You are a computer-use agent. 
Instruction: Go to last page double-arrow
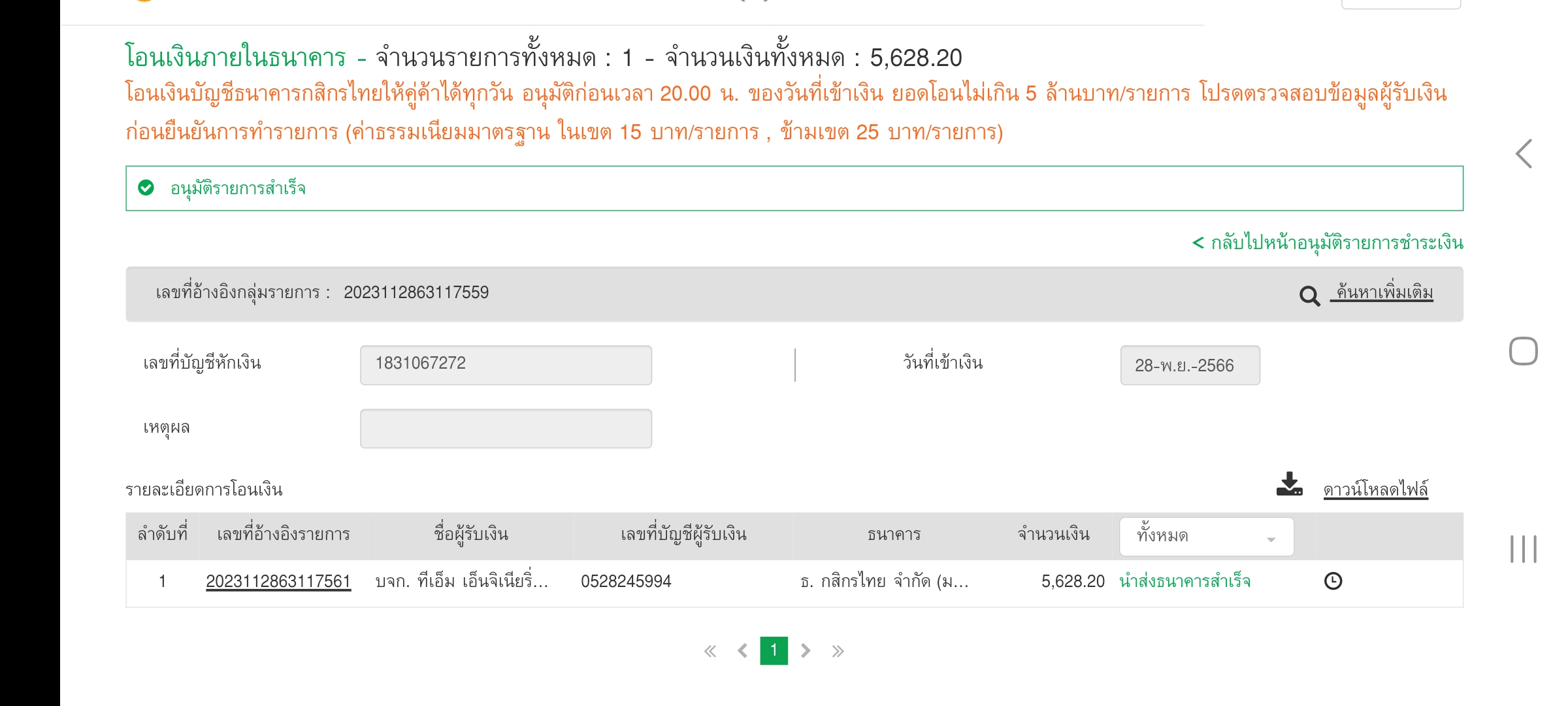pyautogui.click(x=838, y=651)
